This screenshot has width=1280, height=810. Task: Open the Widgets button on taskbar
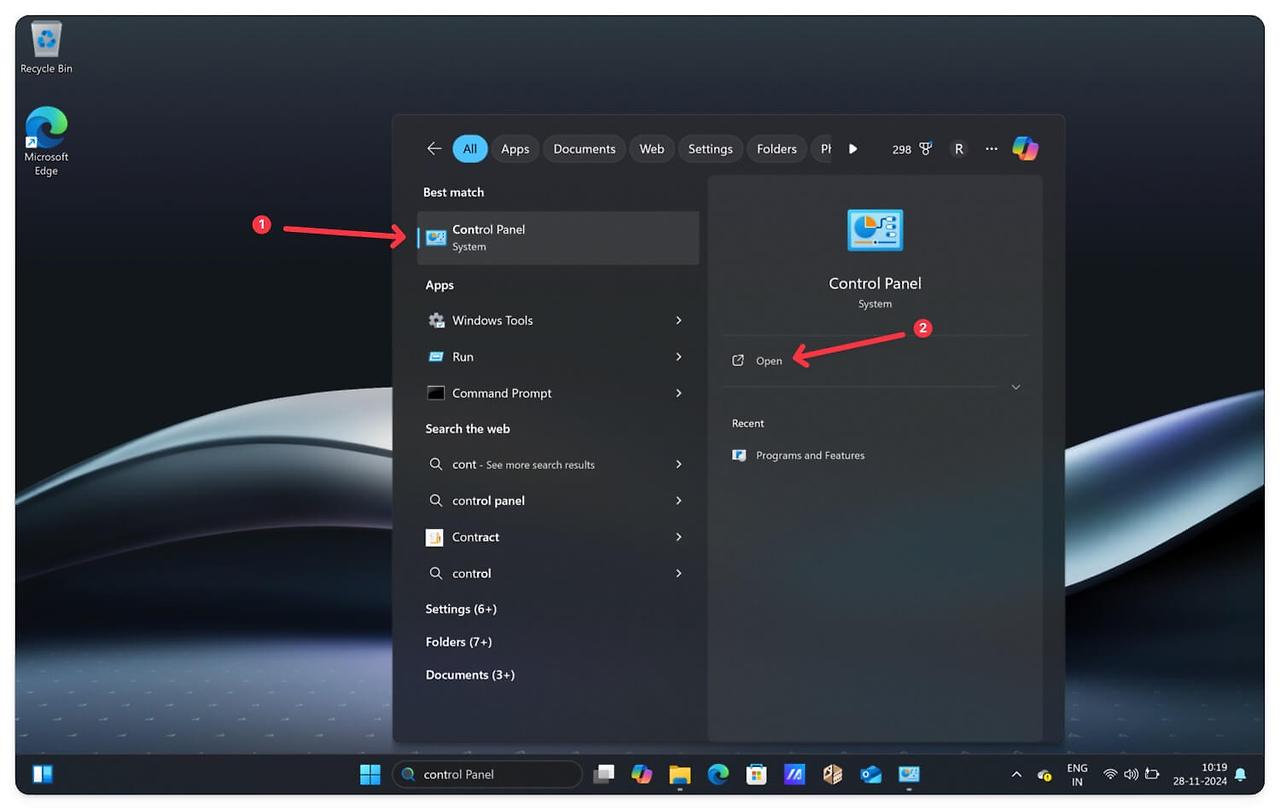click(43, 774)
